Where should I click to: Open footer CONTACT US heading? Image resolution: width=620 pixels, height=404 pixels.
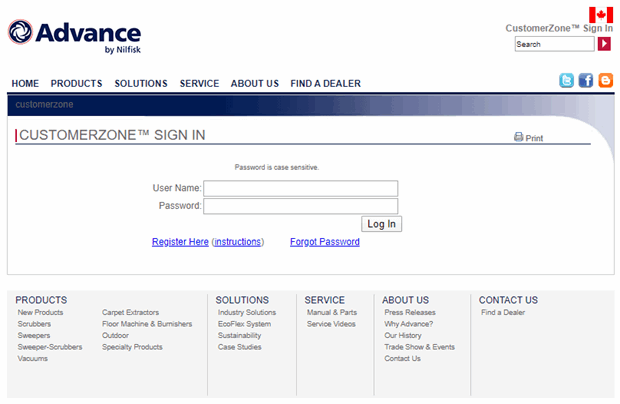(x=508, y=300)
